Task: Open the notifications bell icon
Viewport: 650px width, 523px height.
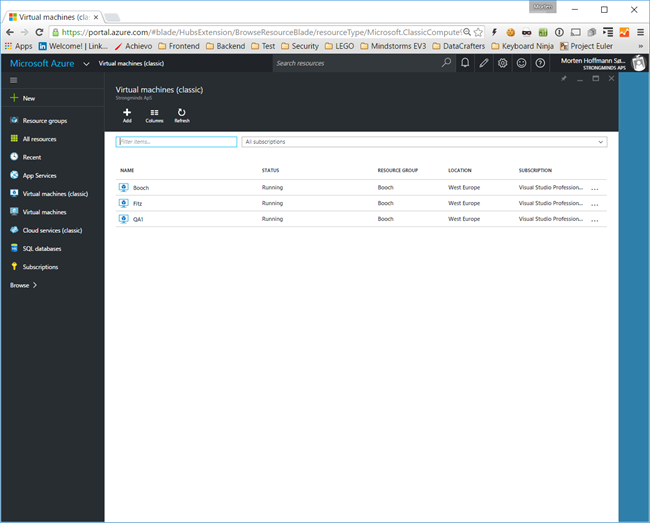Action: pos(465,63)
